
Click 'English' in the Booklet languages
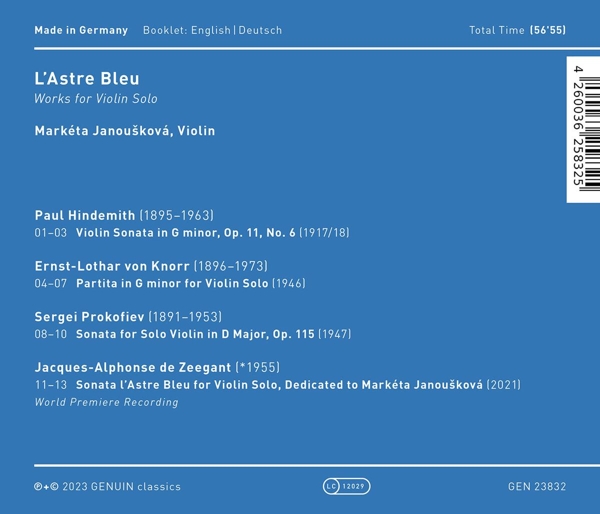pyautogui.click(x=208, y=30)
